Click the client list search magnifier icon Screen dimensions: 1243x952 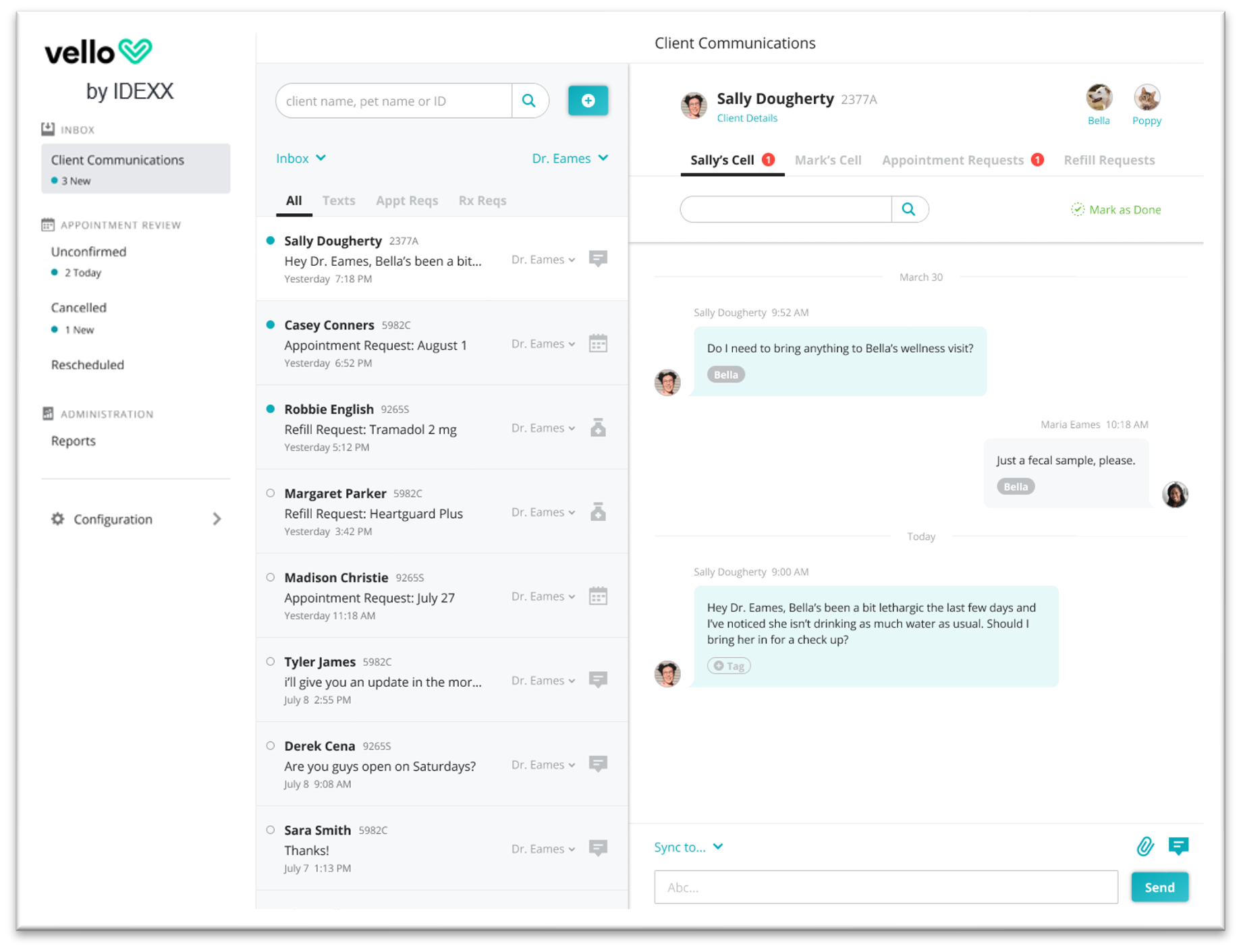[x=529, y=101]
